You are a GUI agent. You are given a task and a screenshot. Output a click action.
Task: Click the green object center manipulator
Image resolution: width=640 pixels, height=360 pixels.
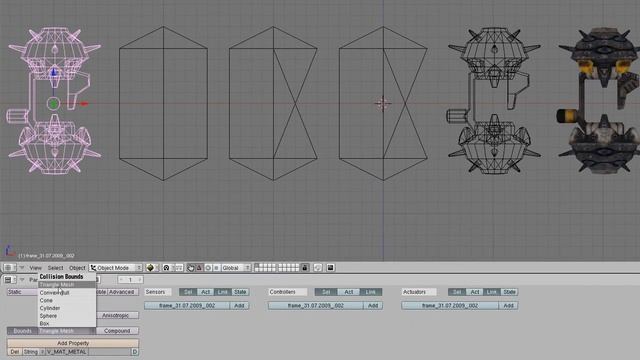tap(53, 104)
